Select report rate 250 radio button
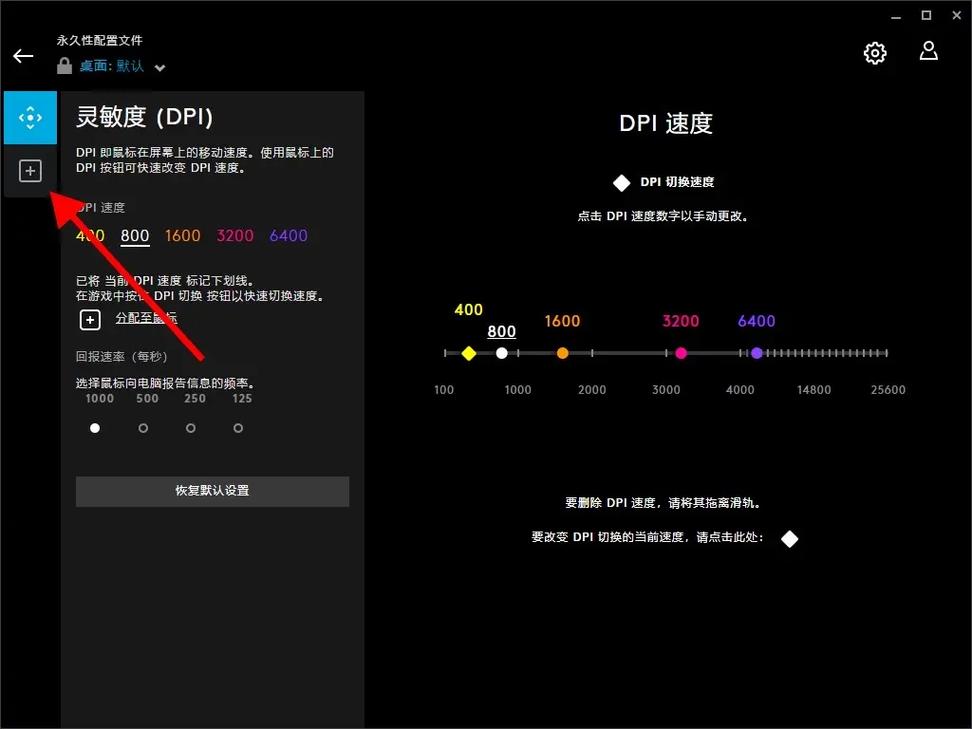This screenshot has width=972, height=729. click(x=190, y=428)
